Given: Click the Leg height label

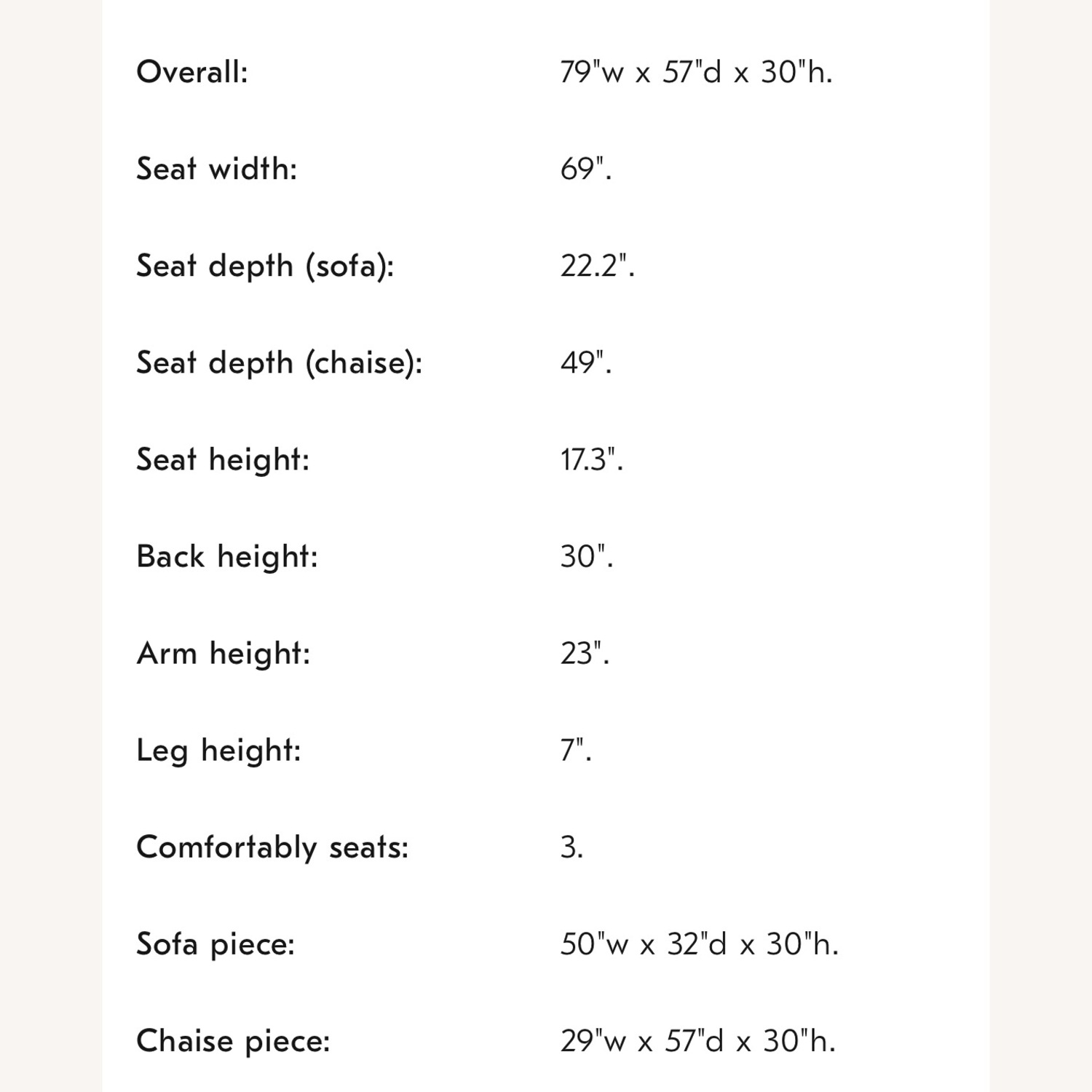Looking at the screenshot, I should click(x=218, y=751).
